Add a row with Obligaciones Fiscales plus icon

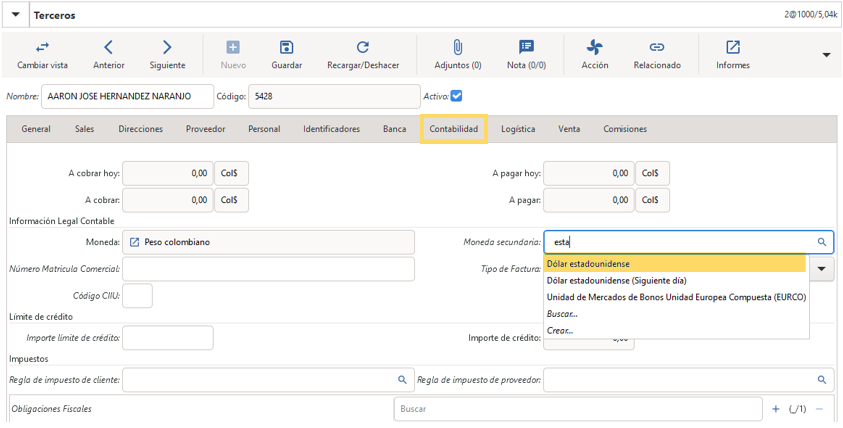click(x=775, y=409)
